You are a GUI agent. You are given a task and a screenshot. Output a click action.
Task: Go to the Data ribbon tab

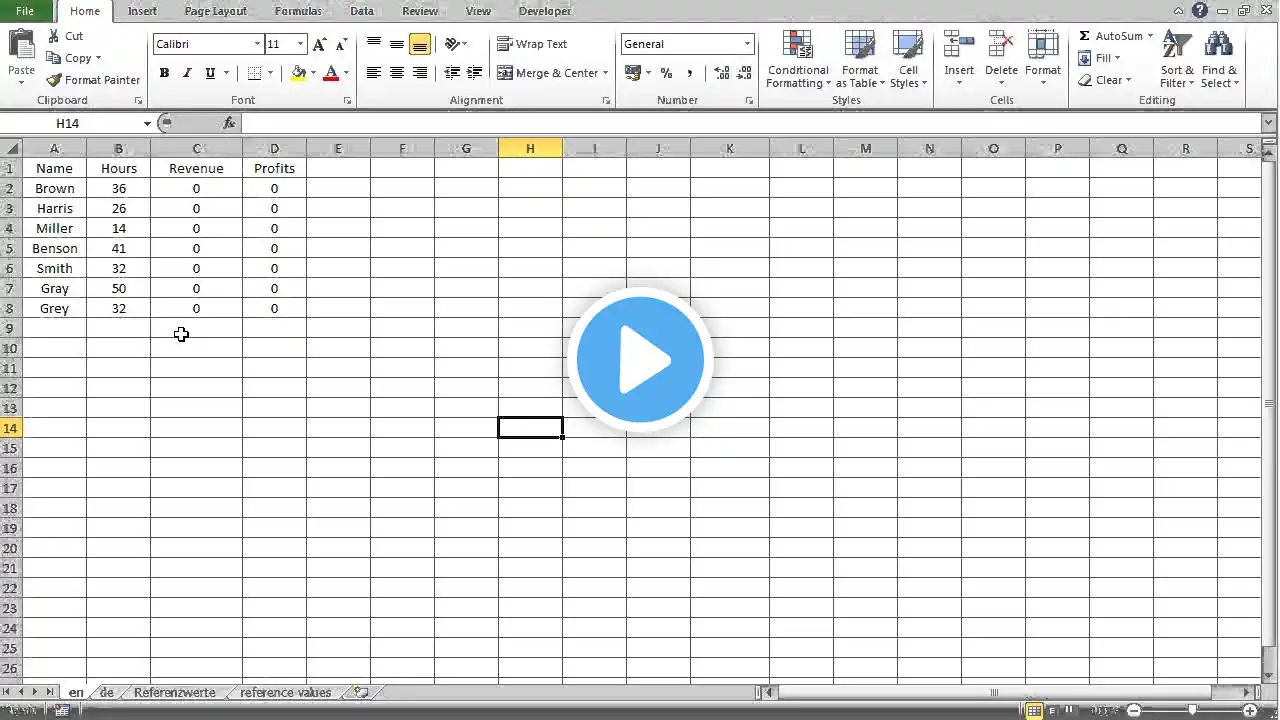click(x=362, y=11)
